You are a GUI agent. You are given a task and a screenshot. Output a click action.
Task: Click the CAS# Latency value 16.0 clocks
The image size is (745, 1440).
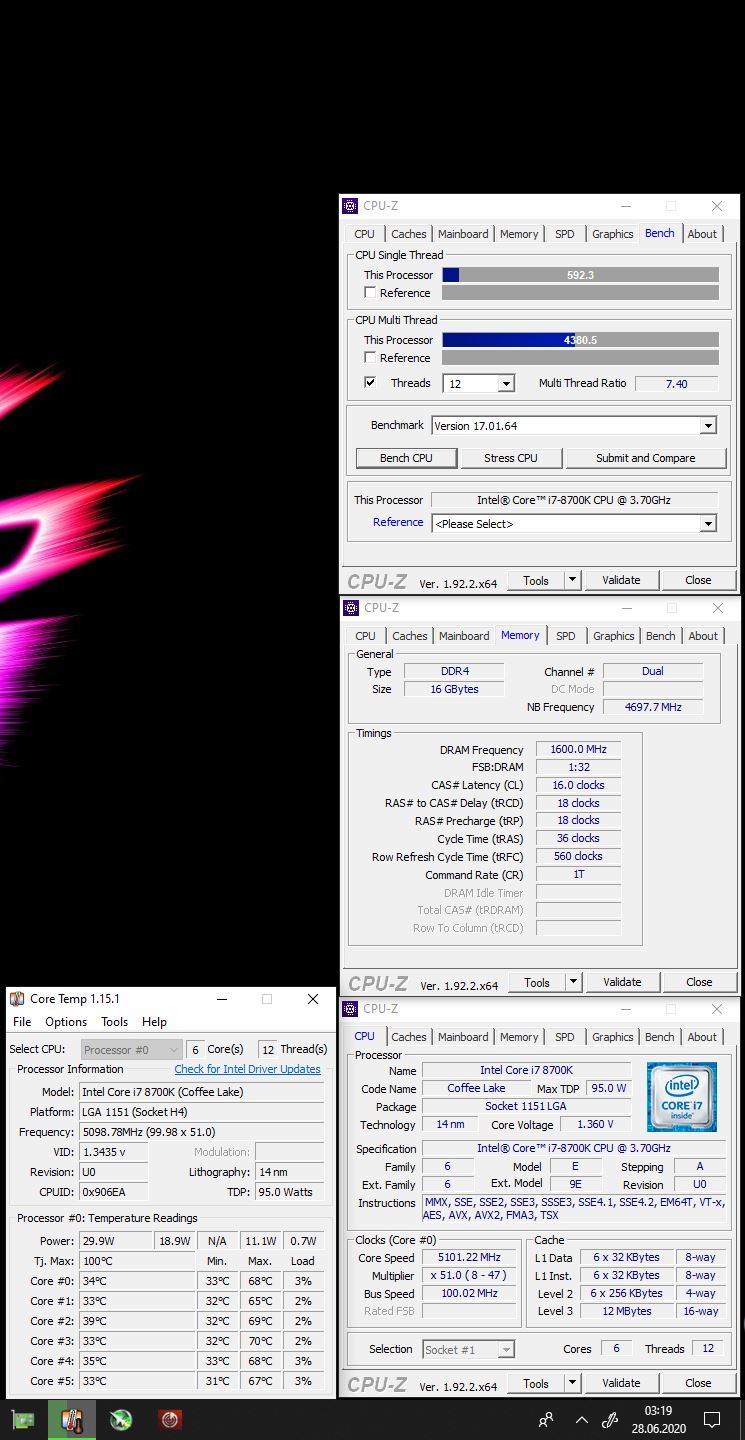(x=579, y=785)
